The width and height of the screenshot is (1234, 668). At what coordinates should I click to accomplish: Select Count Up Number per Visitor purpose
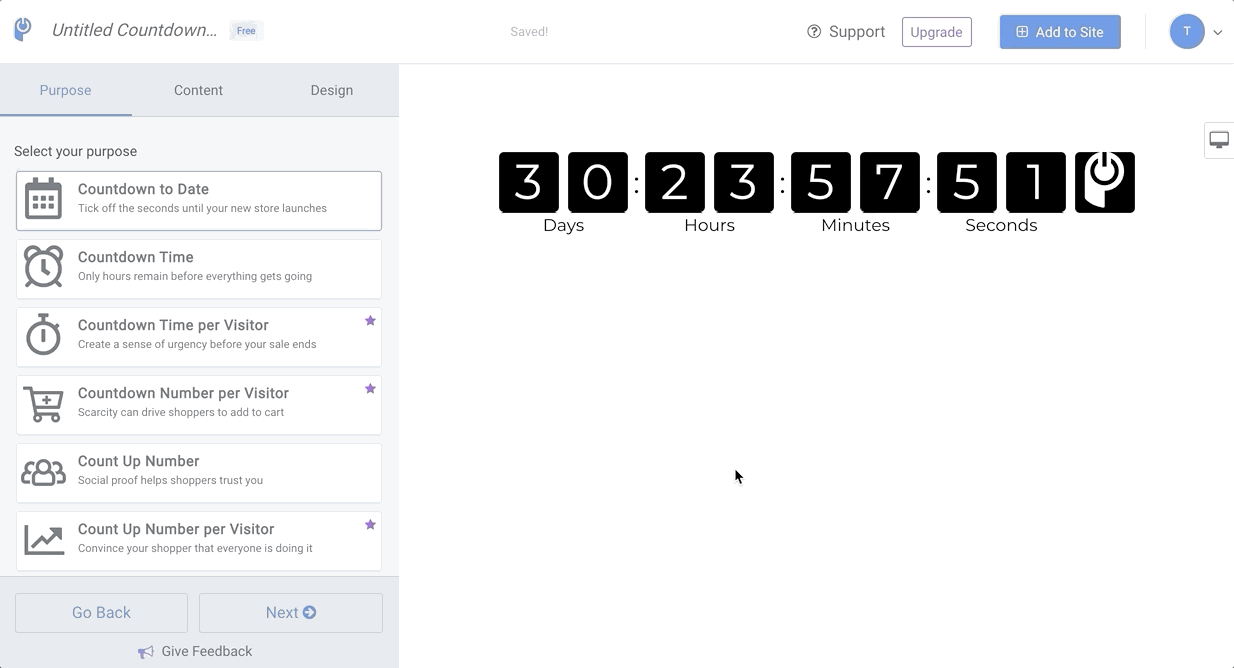point(199,540)
